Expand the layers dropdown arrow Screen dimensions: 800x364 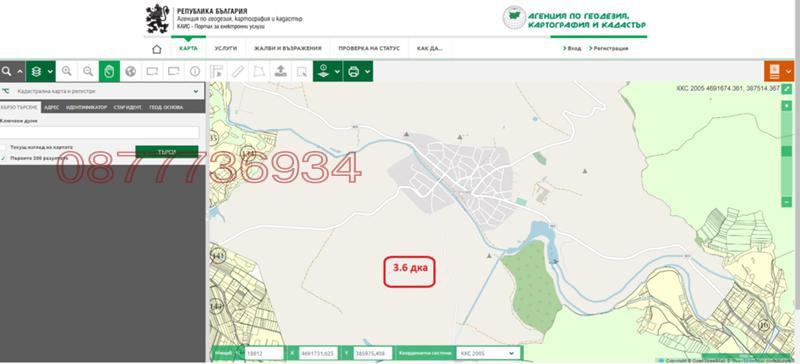[x=50, y=71]
